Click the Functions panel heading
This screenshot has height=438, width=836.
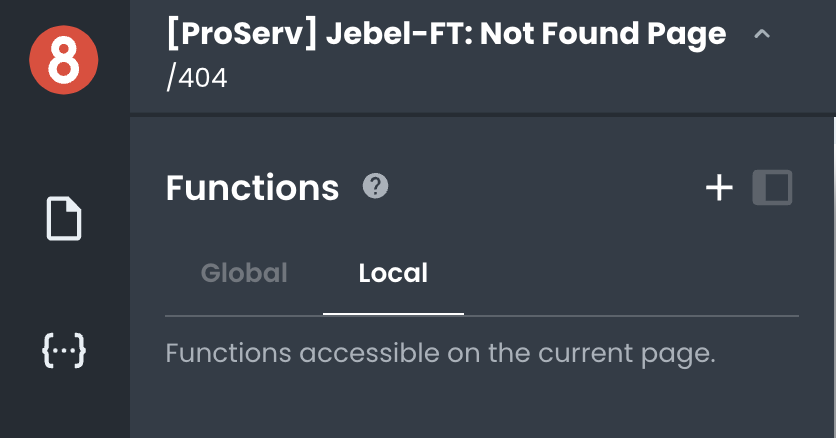252,187
